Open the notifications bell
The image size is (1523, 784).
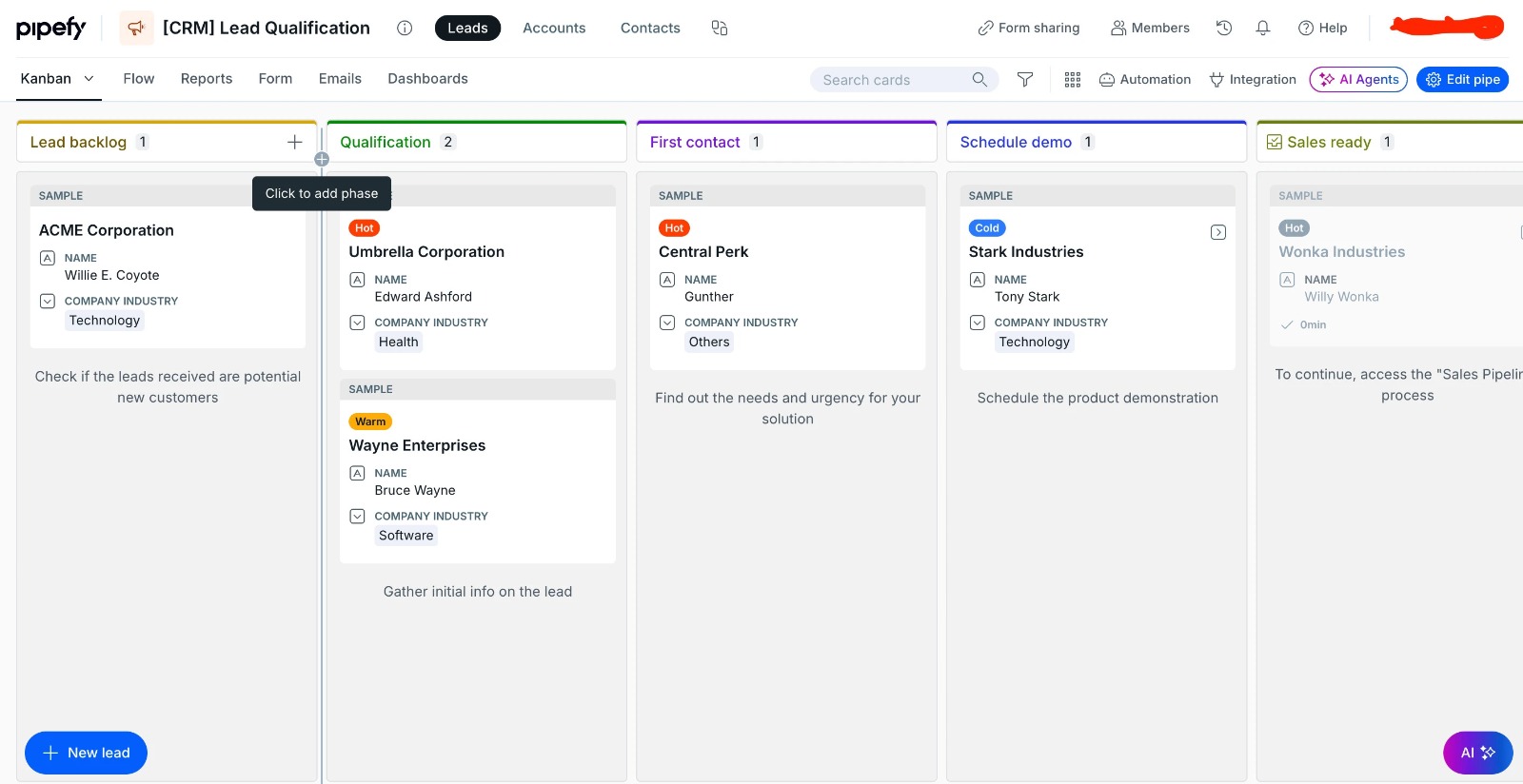tap(1263, 29)
